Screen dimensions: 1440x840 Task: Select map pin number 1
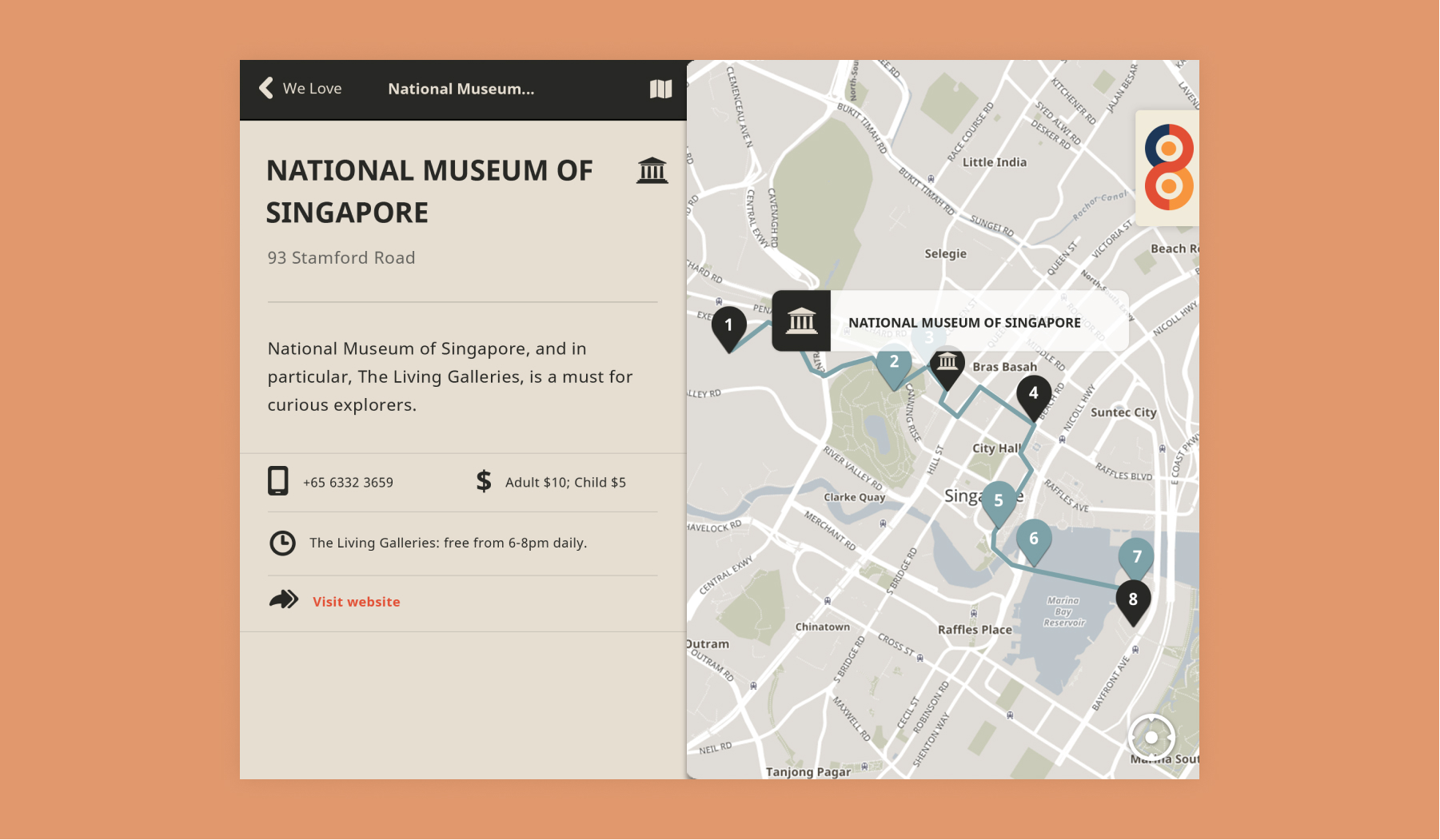coord(728,326)
